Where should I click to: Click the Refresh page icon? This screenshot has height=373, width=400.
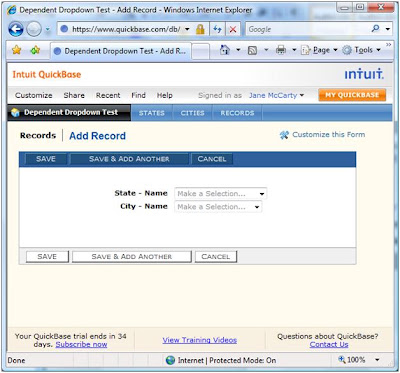coord(217,29)
